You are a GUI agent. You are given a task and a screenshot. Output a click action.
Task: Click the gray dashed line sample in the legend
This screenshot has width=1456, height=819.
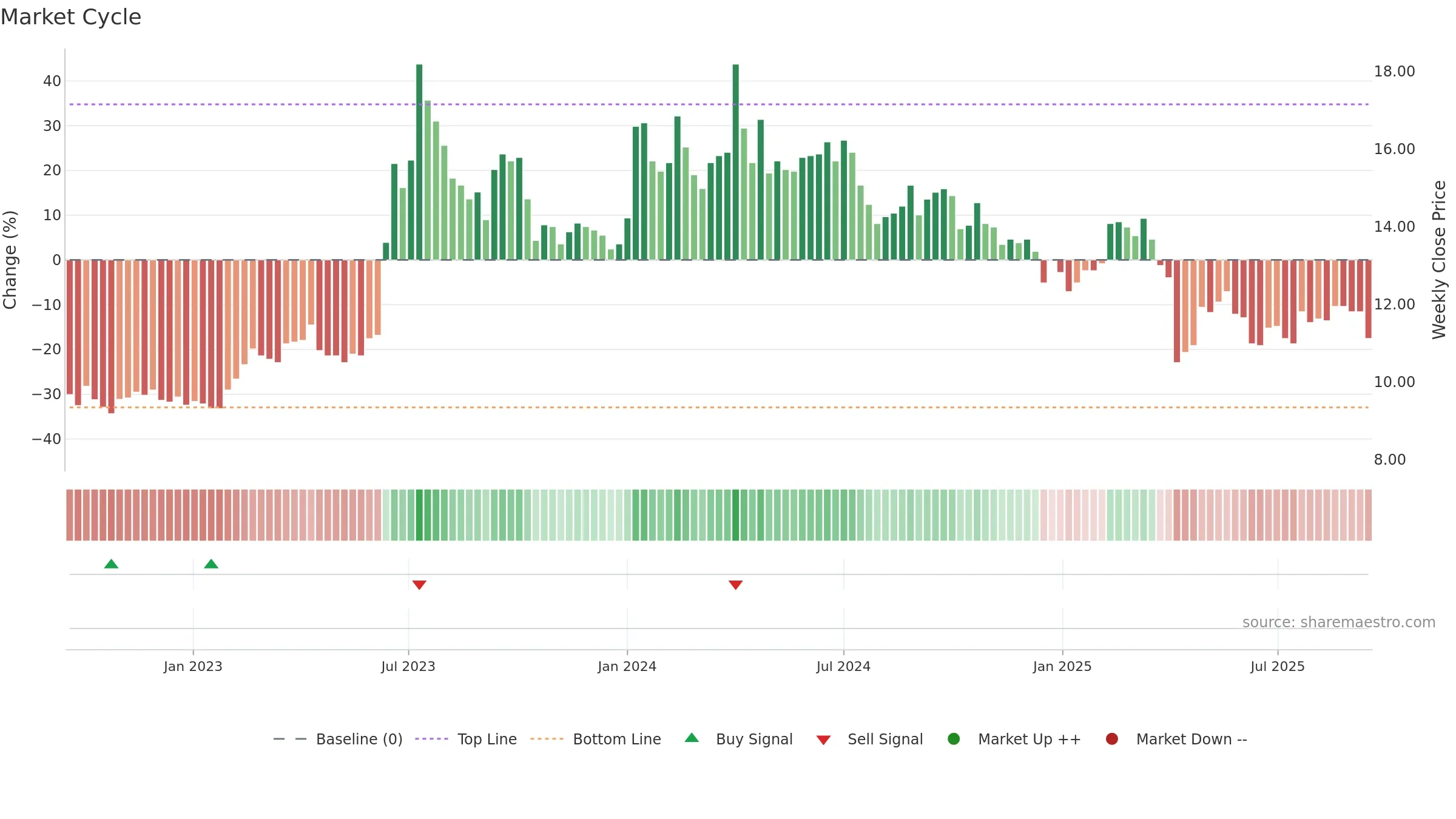[x=290, y=739]
